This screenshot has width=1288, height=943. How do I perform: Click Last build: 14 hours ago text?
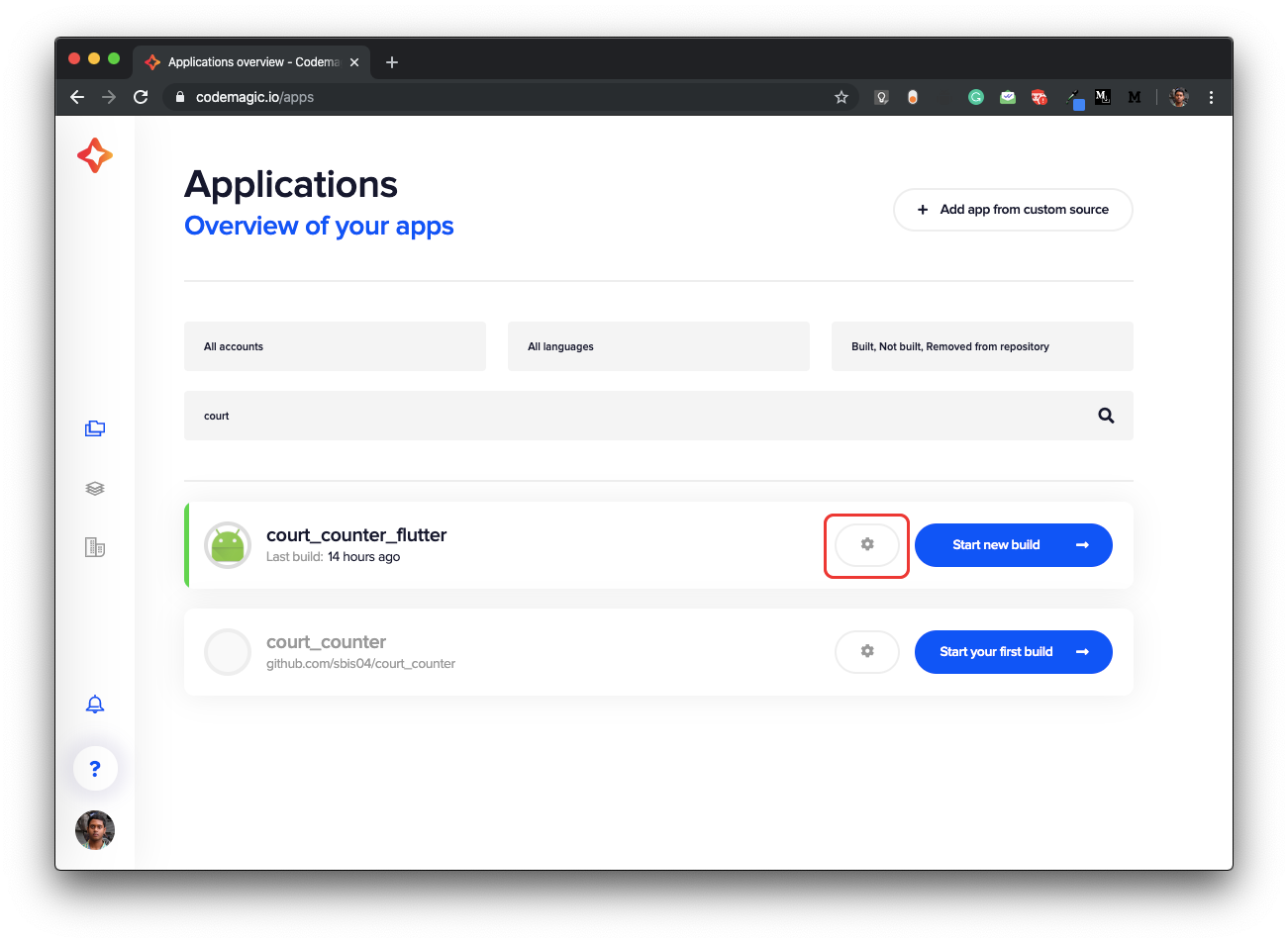333,557
